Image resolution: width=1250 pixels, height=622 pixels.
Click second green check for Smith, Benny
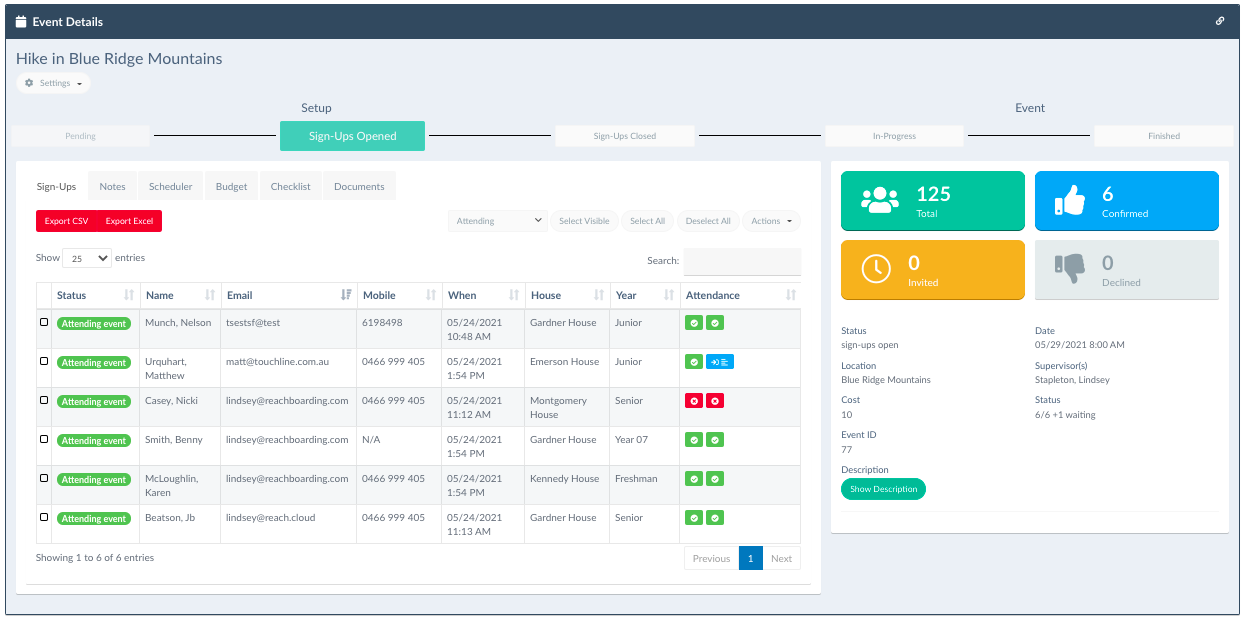(x=715, y=440)
